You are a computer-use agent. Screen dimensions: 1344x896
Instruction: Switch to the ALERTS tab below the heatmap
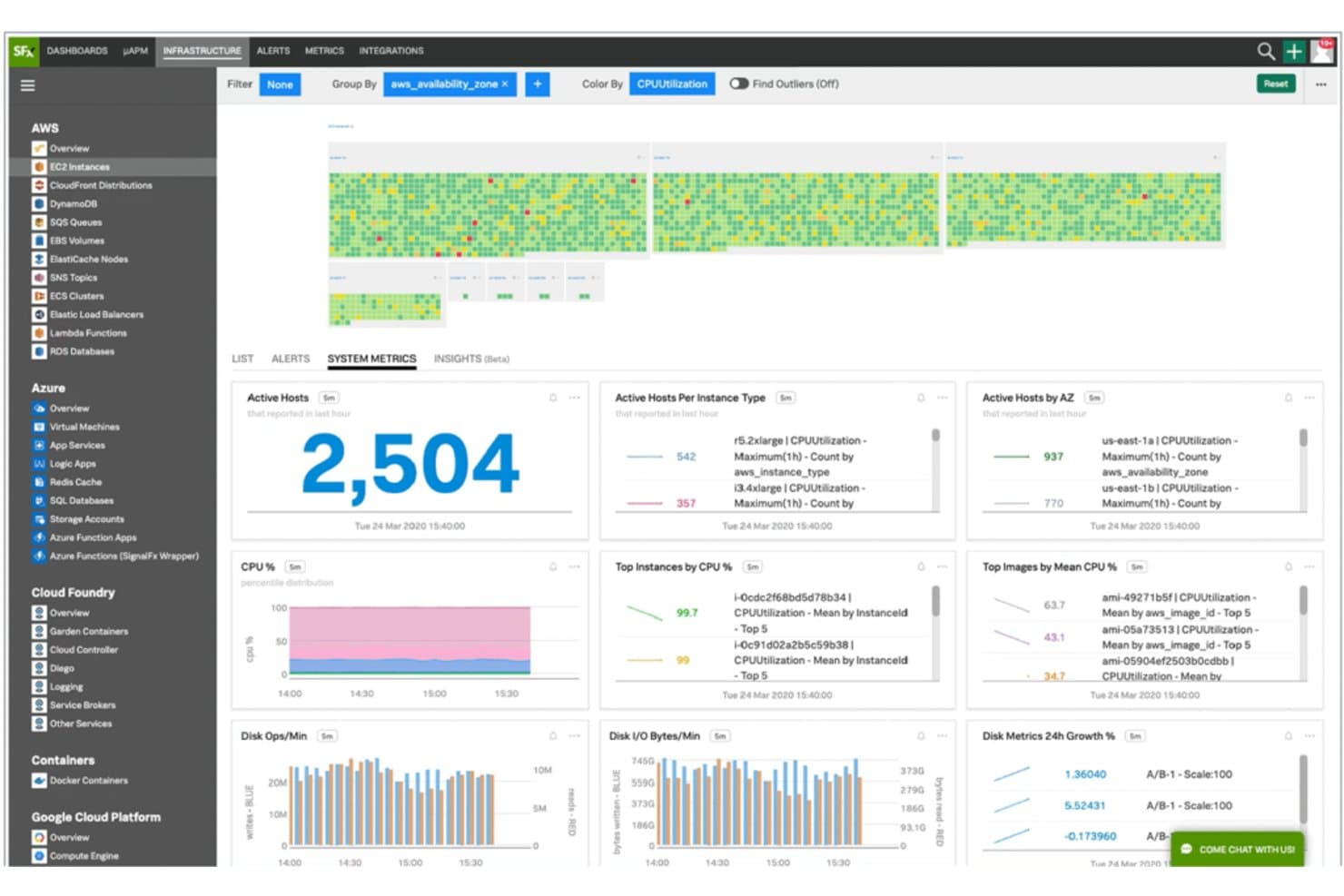tap(291, 359)
